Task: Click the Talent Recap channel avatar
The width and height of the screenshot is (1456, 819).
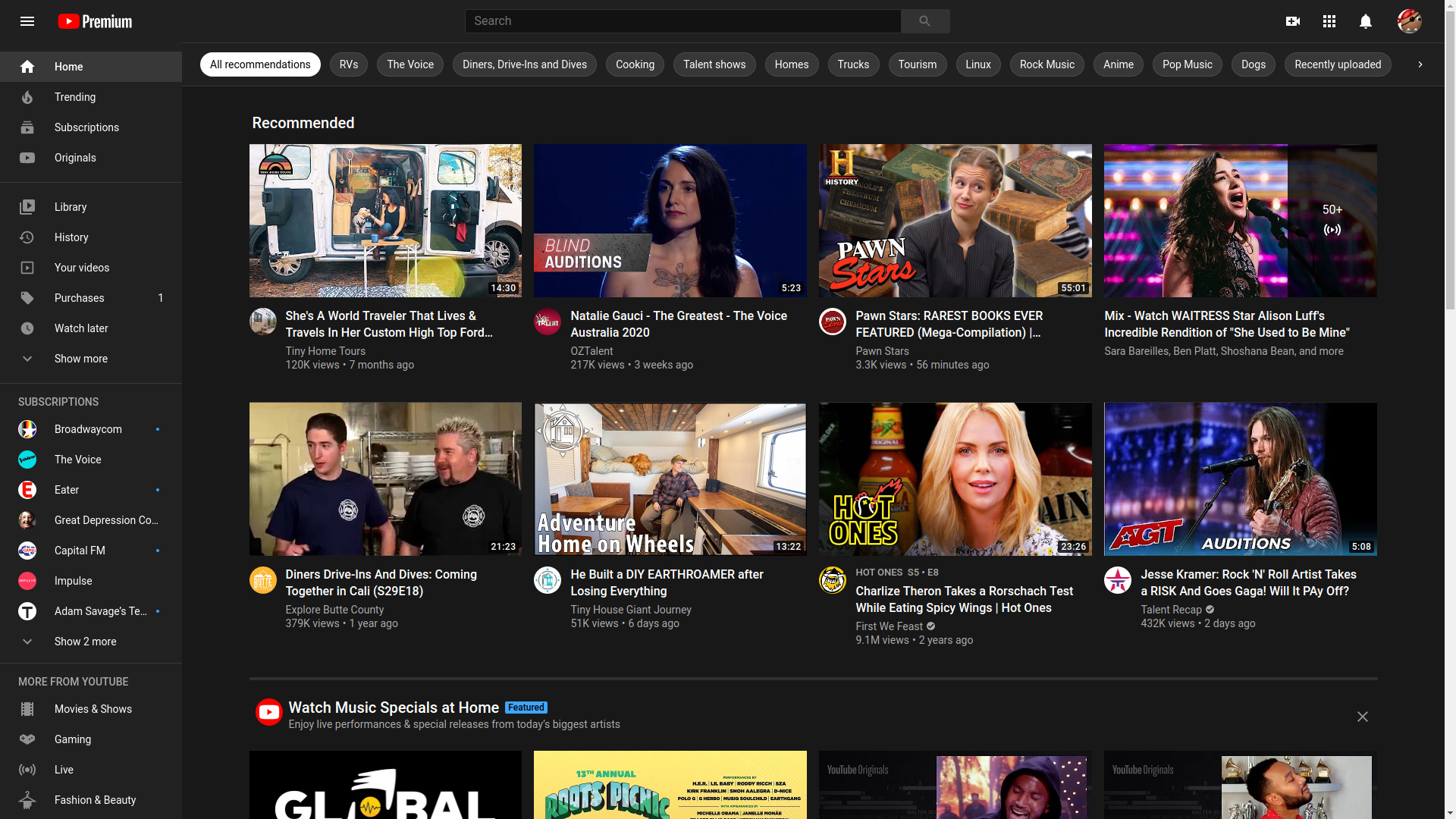Action: [1118, 580]
